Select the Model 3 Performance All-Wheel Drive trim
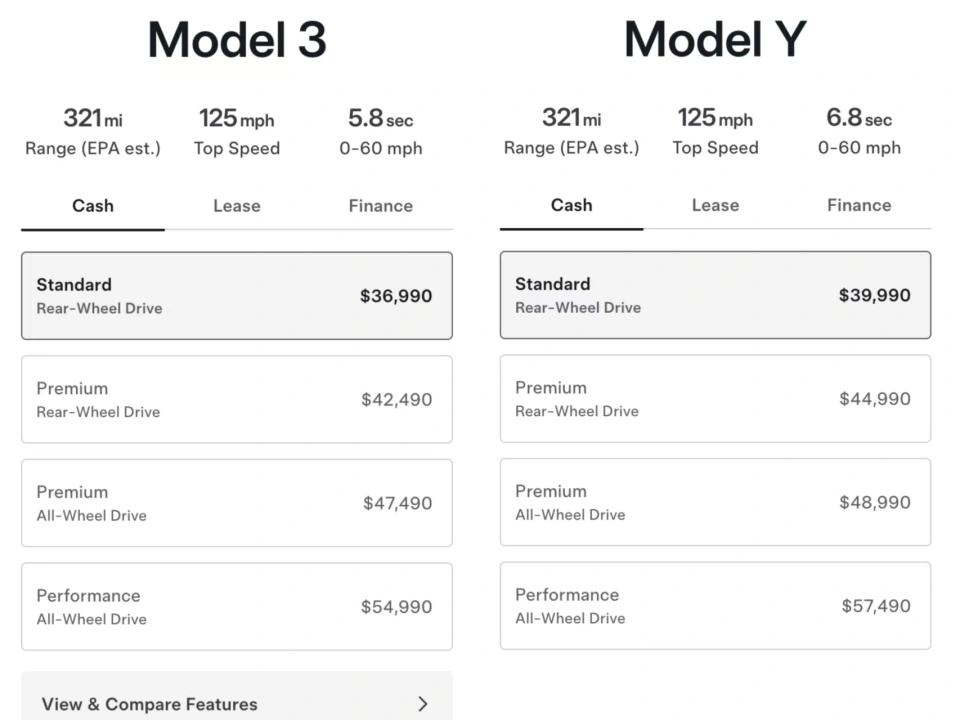The image size is (960, 720). [236, 606]
